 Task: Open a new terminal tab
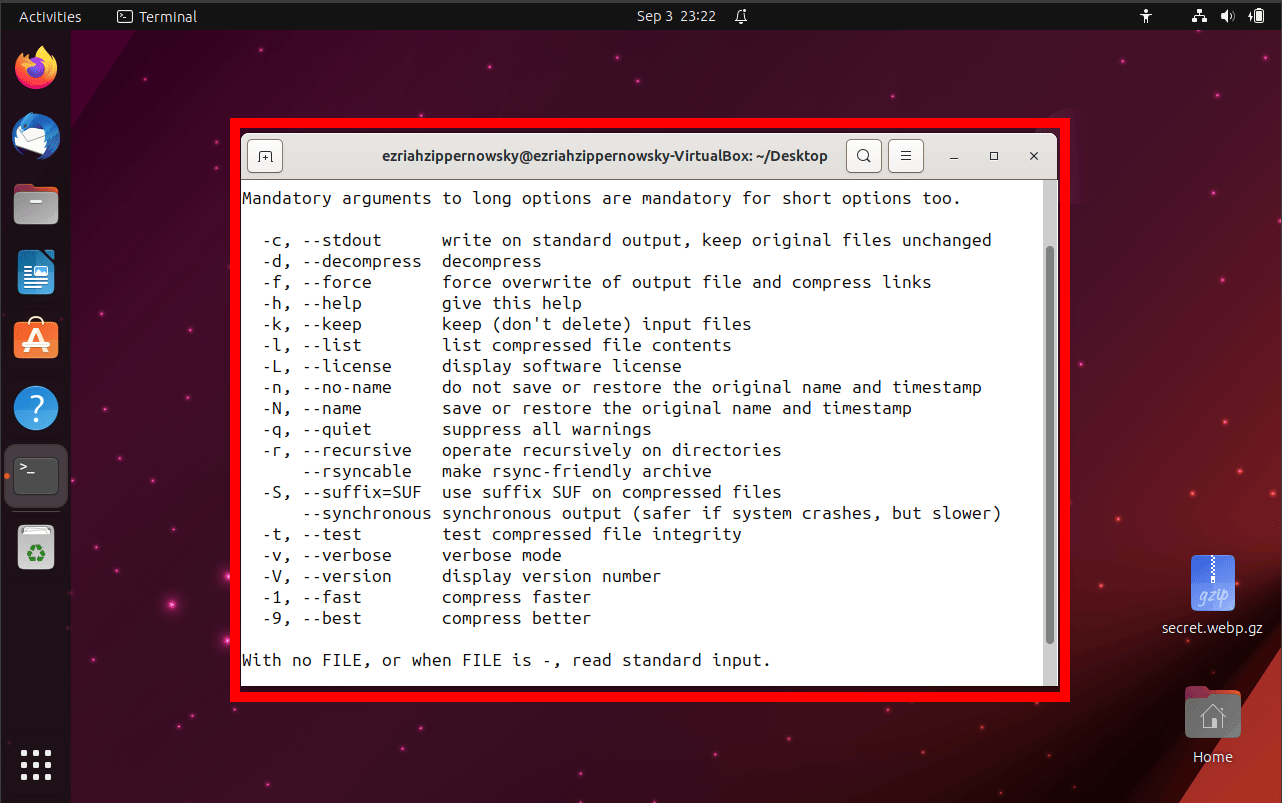click(x=264, y=156)
